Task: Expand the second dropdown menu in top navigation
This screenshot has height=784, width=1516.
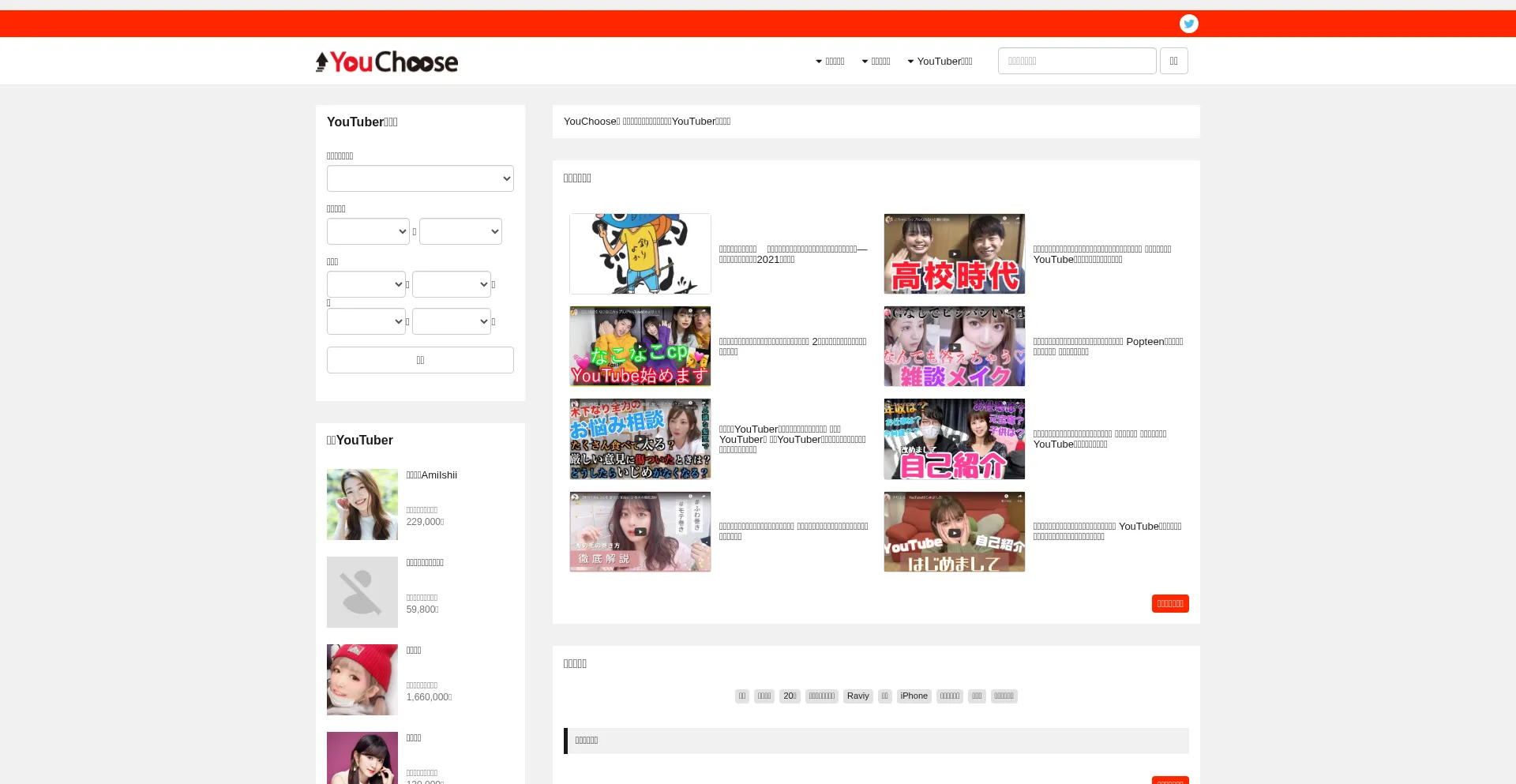Action: coord(876,62)
